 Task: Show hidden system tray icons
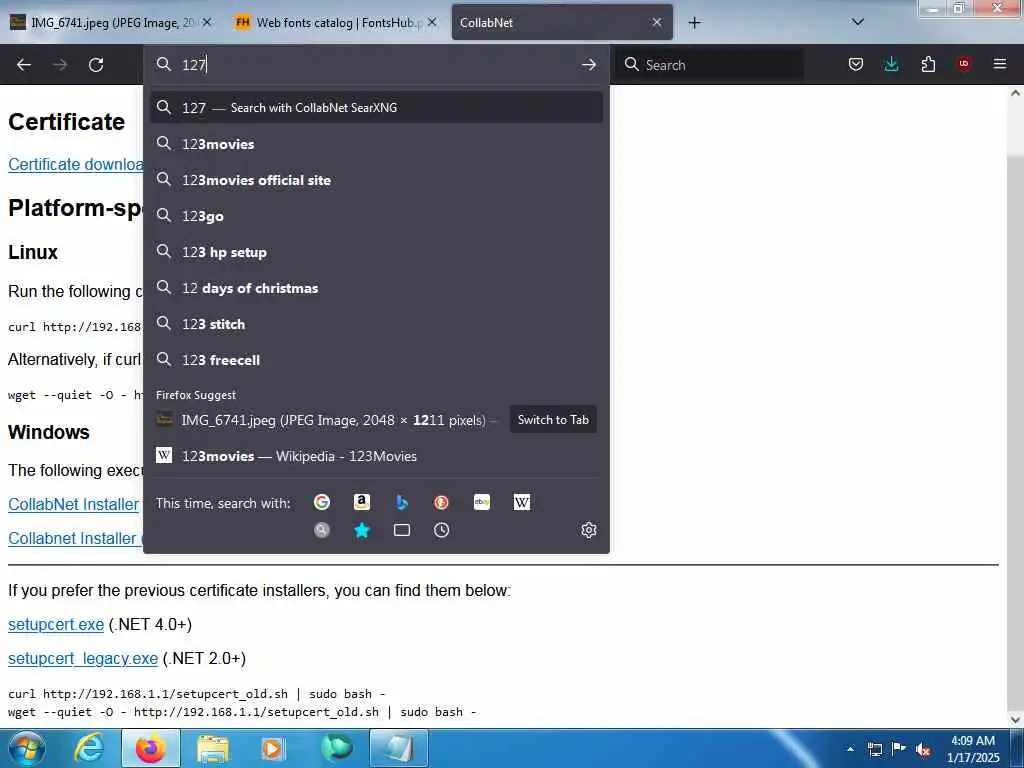click(850, 749)
